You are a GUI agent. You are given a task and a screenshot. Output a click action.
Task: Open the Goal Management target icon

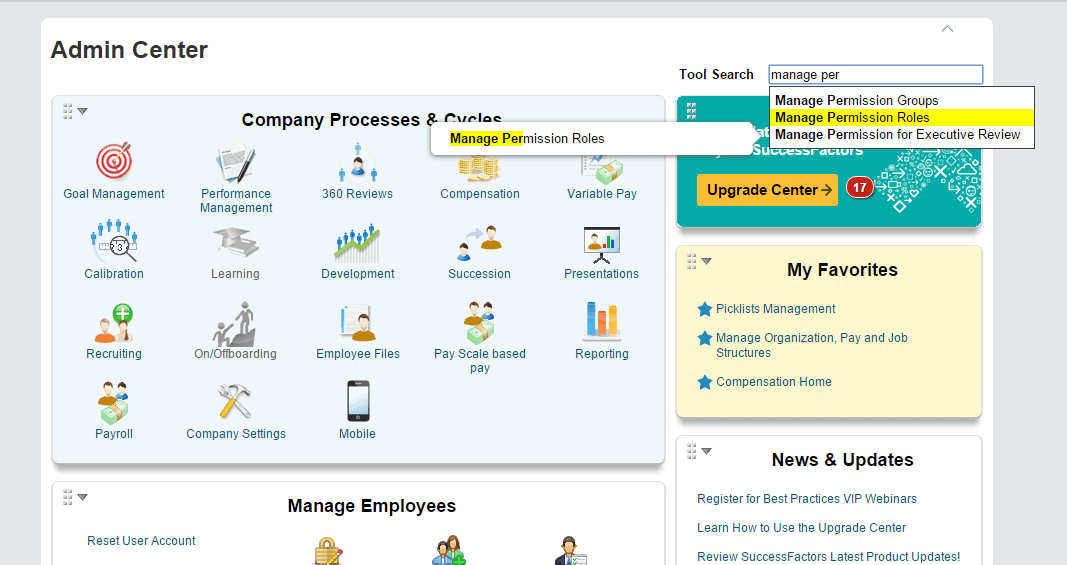(114, 161)
